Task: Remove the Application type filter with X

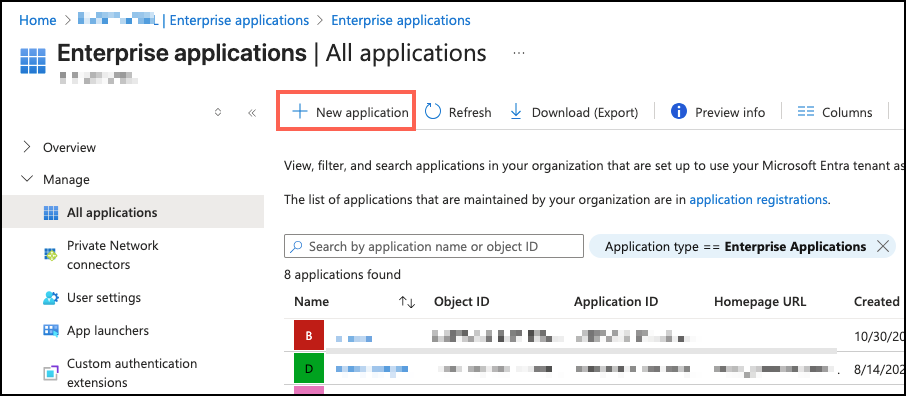Action: pyautogui.click(x=882, y=246)
